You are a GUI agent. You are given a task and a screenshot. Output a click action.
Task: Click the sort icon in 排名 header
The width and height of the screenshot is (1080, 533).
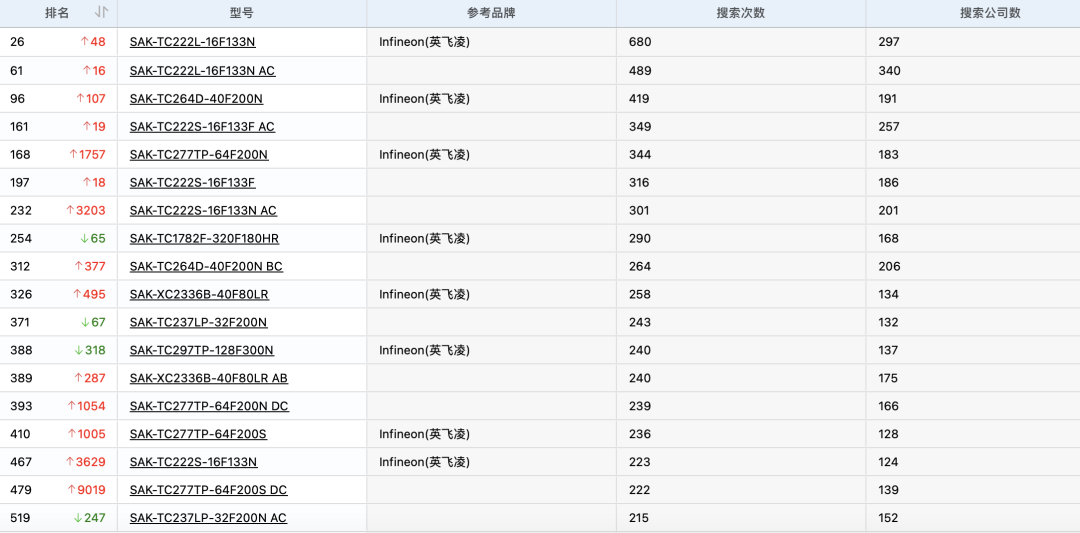click(x=101, y=13)
